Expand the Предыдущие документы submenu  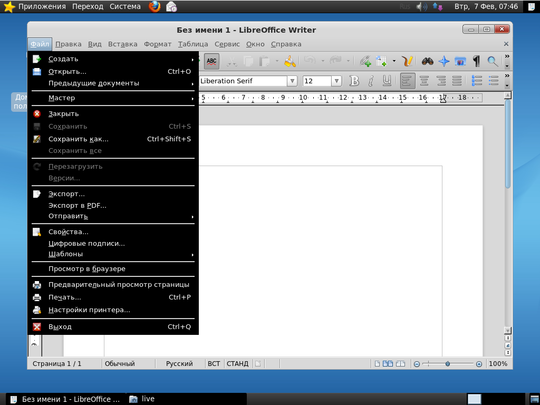click(x=113, y=83)
